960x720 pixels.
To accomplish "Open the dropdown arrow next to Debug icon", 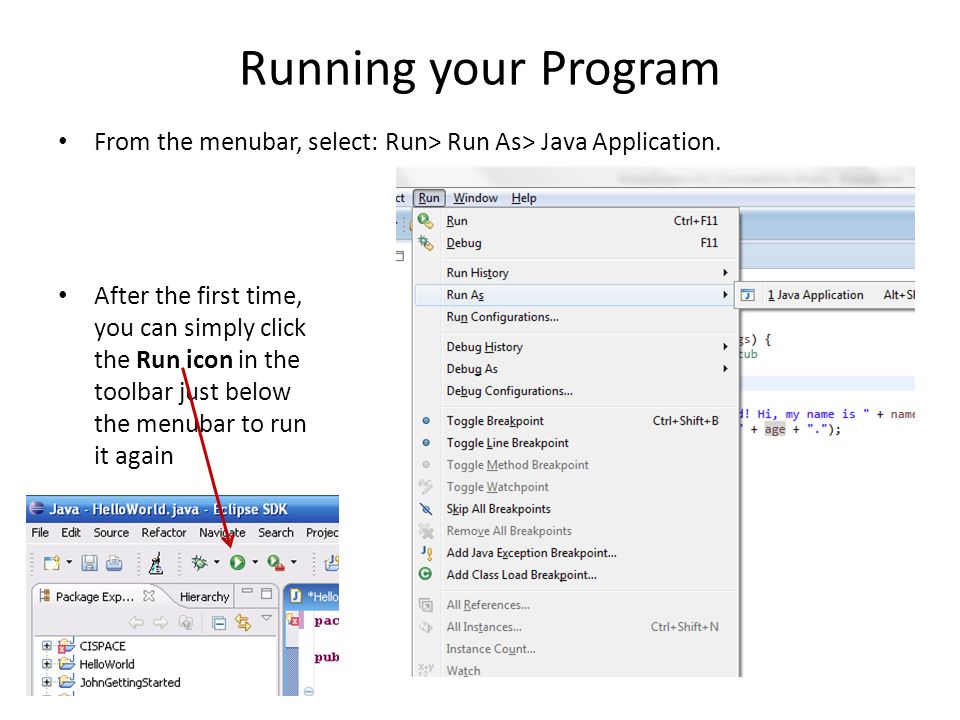I will [216, 561].
